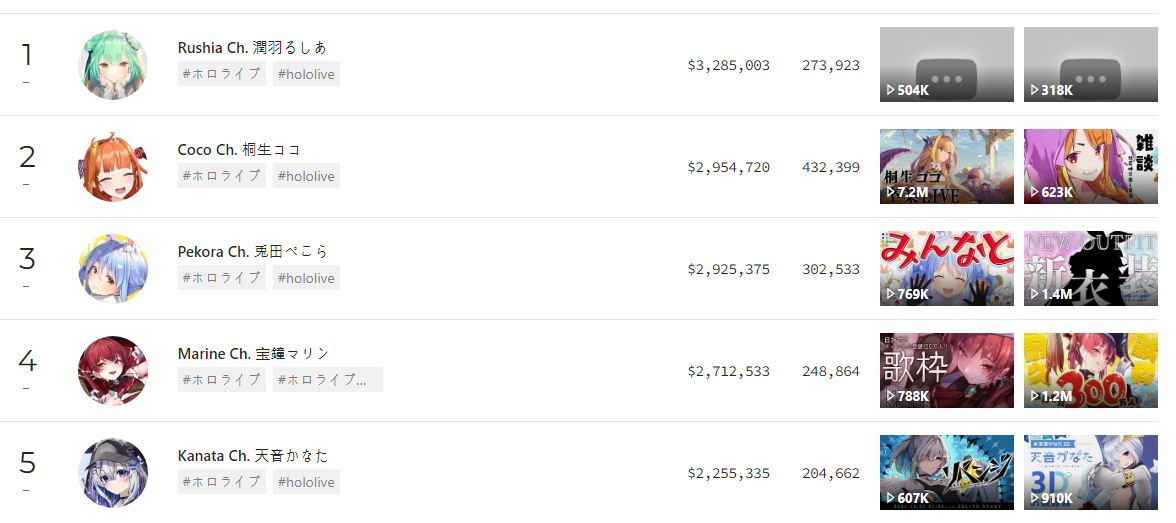Screen dimensions: 1176x523
Task: Select #ホロライブ tag under Coco
Action: point(221,176)
